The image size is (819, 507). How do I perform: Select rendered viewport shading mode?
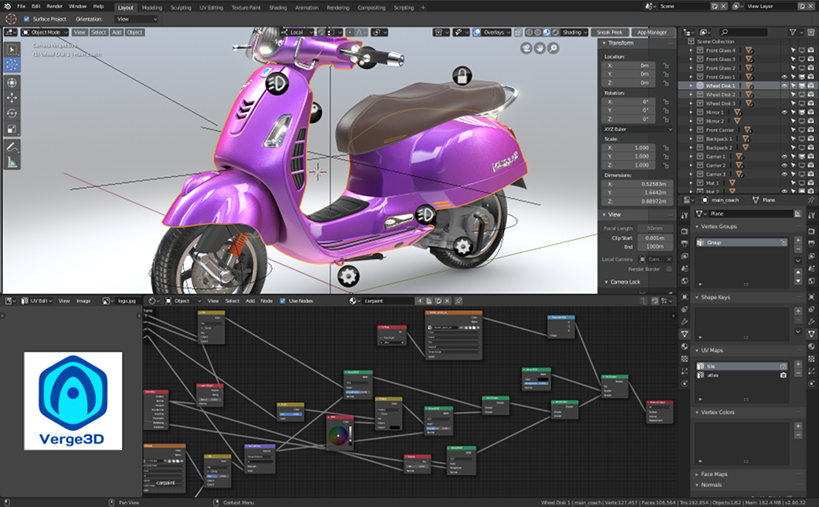555,32
